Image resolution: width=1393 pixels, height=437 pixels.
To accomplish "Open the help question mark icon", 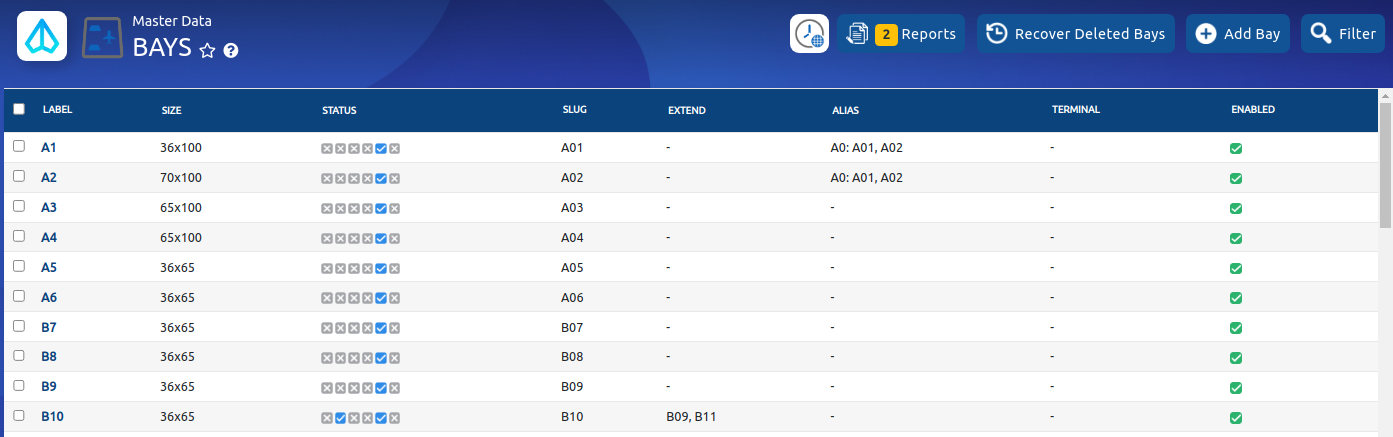I will (x=231, y=50).
